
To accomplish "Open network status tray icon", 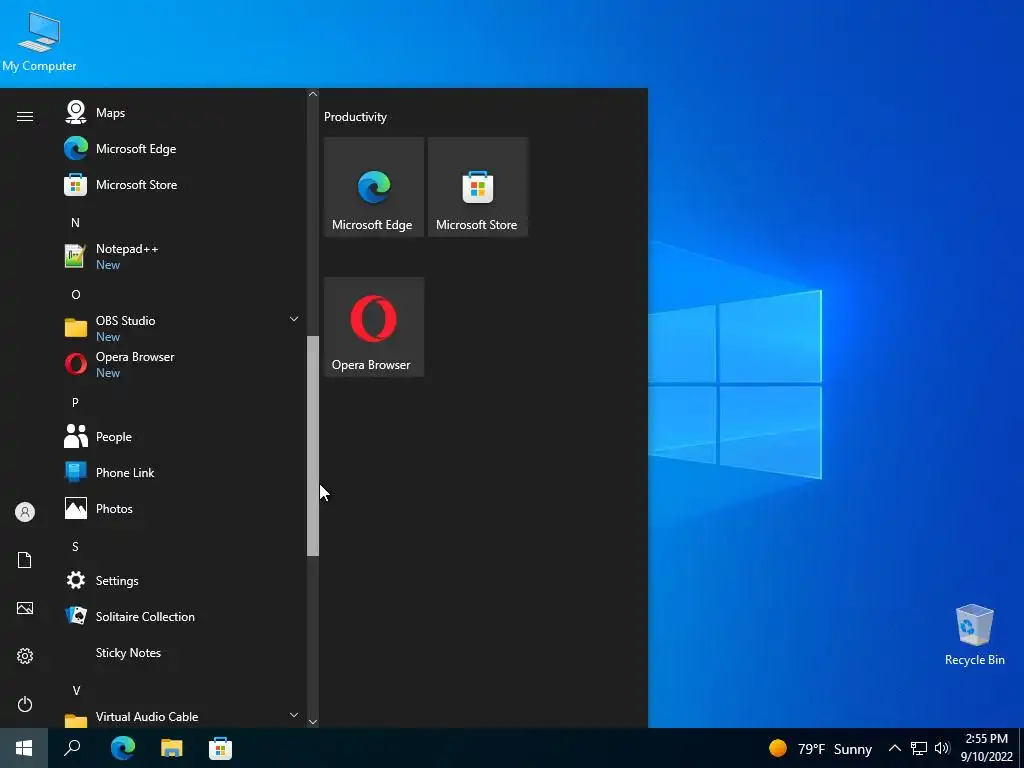I will (919, 748).
